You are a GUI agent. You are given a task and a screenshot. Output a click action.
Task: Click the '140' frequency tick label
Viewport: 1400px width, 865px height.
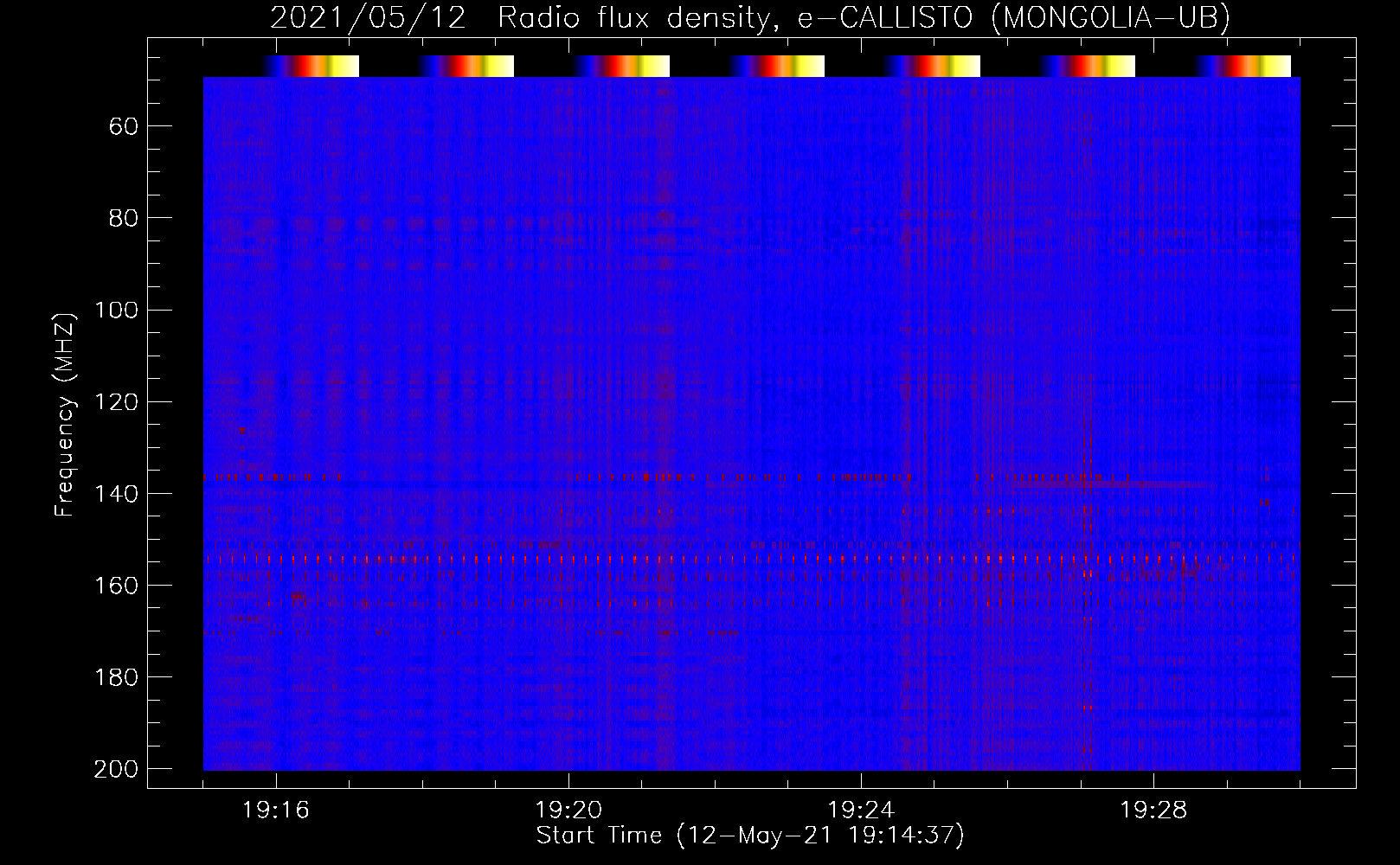click(115, 493)
